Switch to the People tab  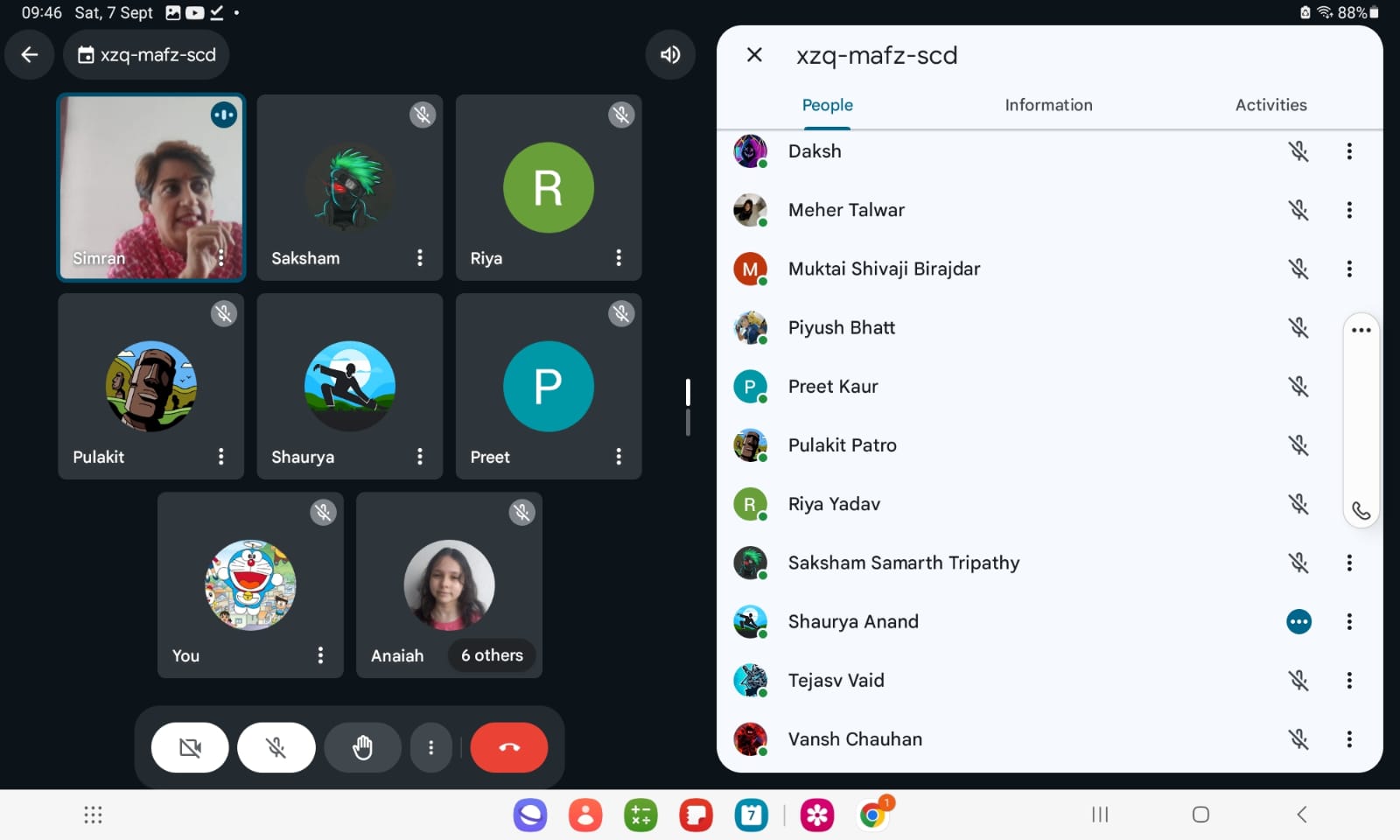(x=827, y=105)
